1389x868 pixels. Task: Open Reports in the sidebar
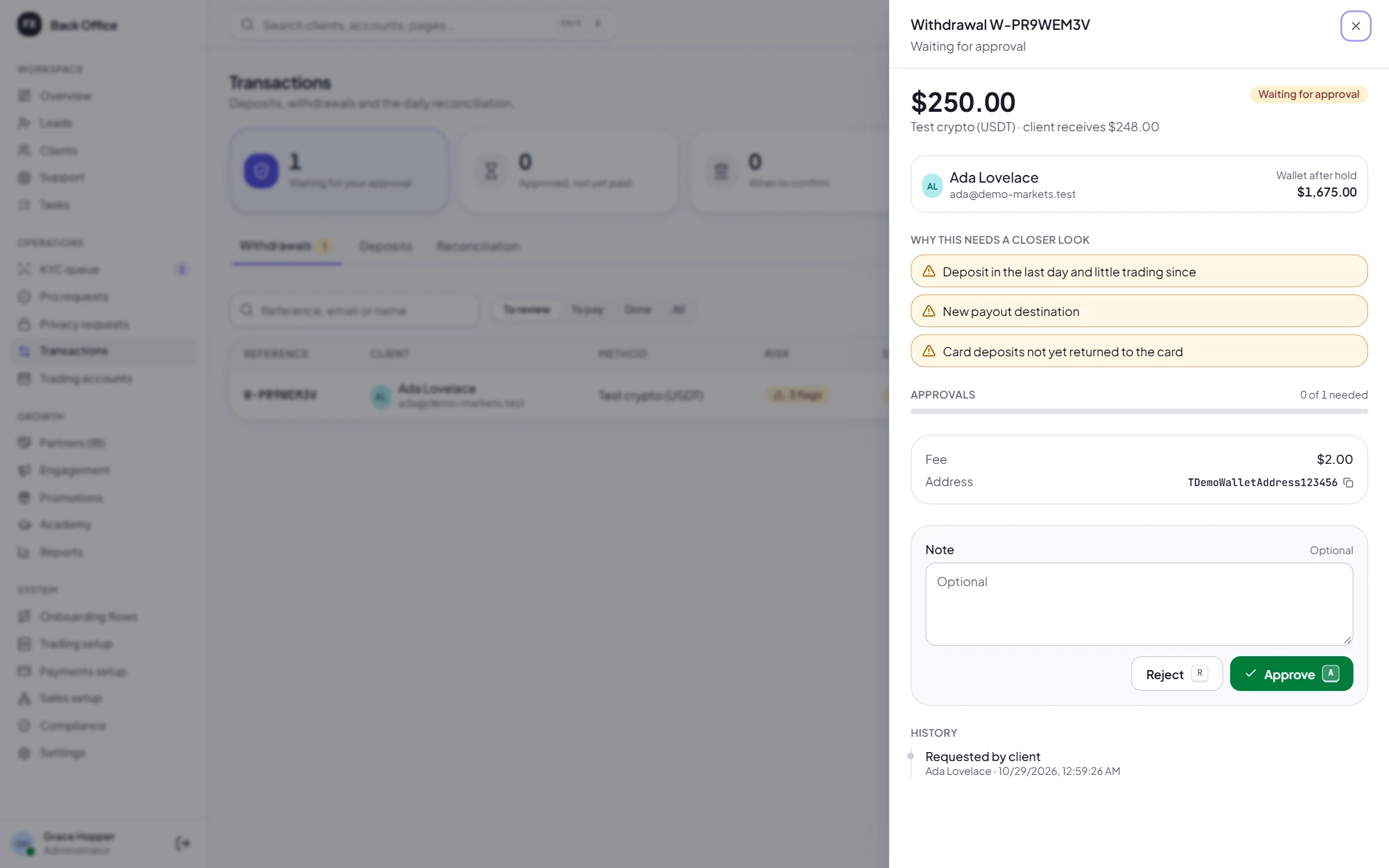click(104, 552)
